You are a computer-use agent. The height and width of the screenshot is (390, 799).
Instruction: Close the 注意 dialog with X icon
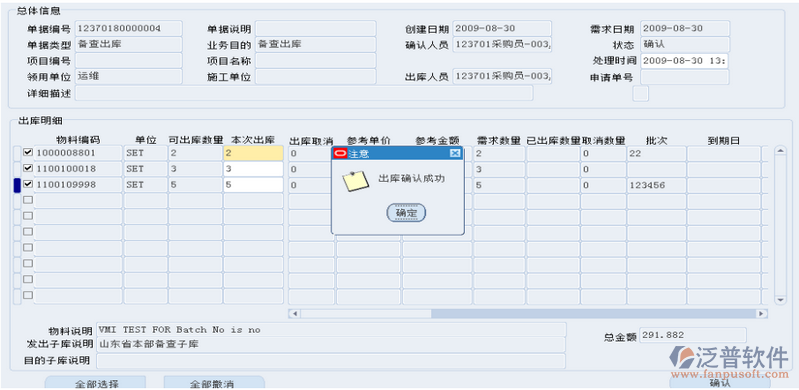(455, 153)
